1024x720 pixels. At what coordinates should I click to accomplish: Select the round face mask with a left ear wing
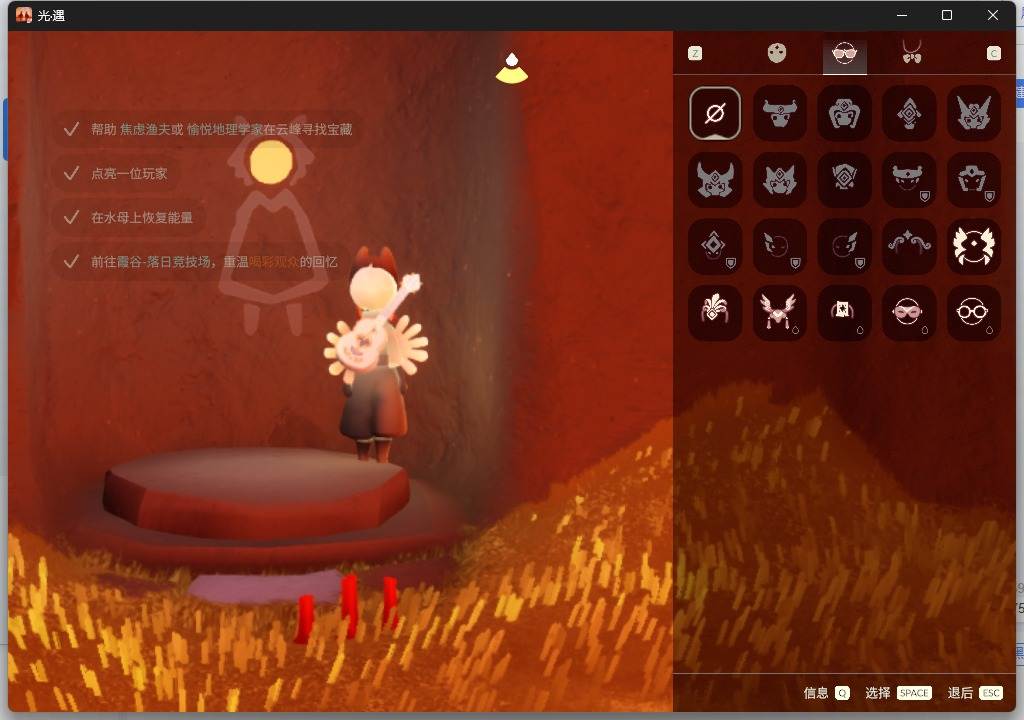[x=779, y=246]
